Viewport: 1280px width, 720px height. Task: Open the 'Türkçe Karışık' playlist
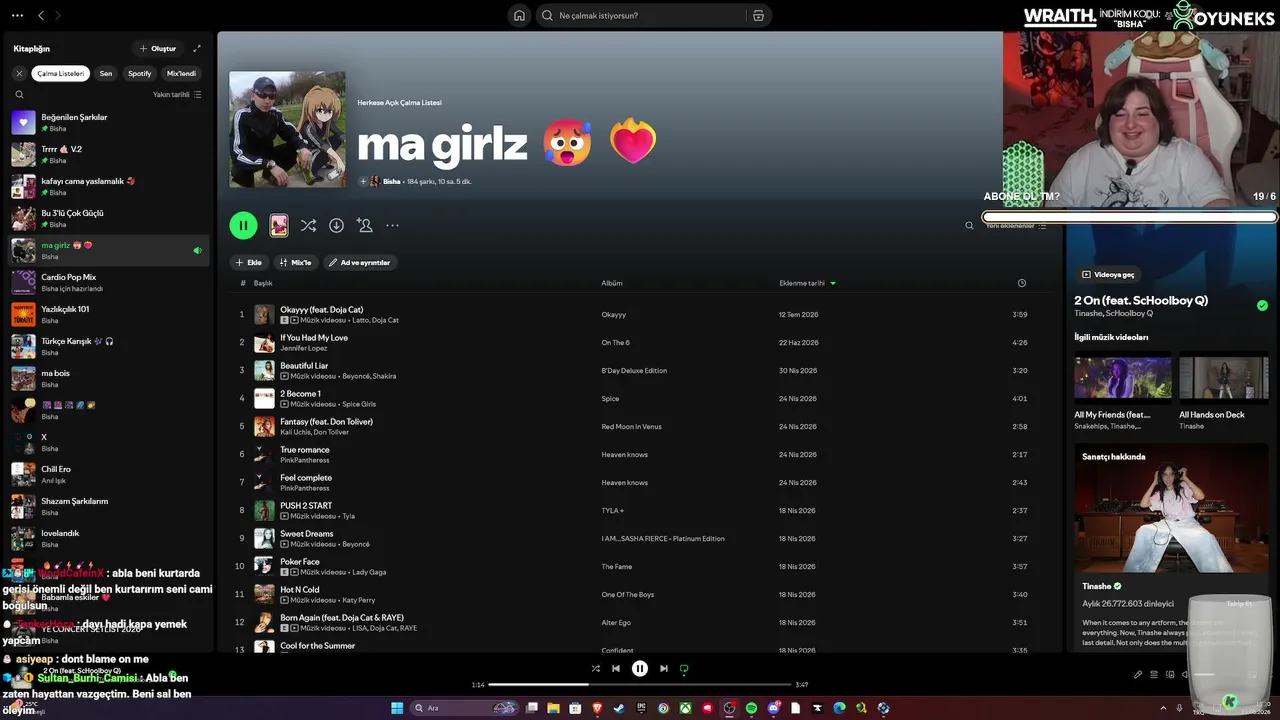108,346
